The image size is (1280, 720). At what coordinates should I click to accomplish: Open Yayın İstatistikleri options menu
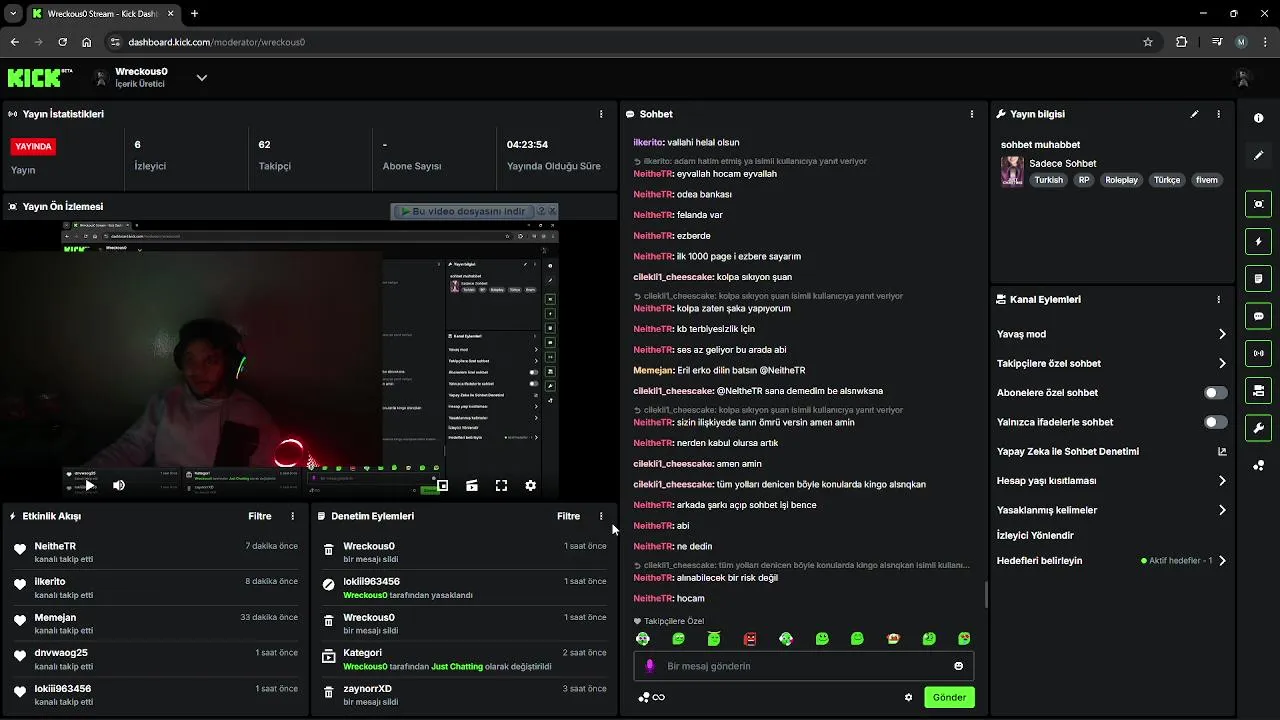coord(601,114)
